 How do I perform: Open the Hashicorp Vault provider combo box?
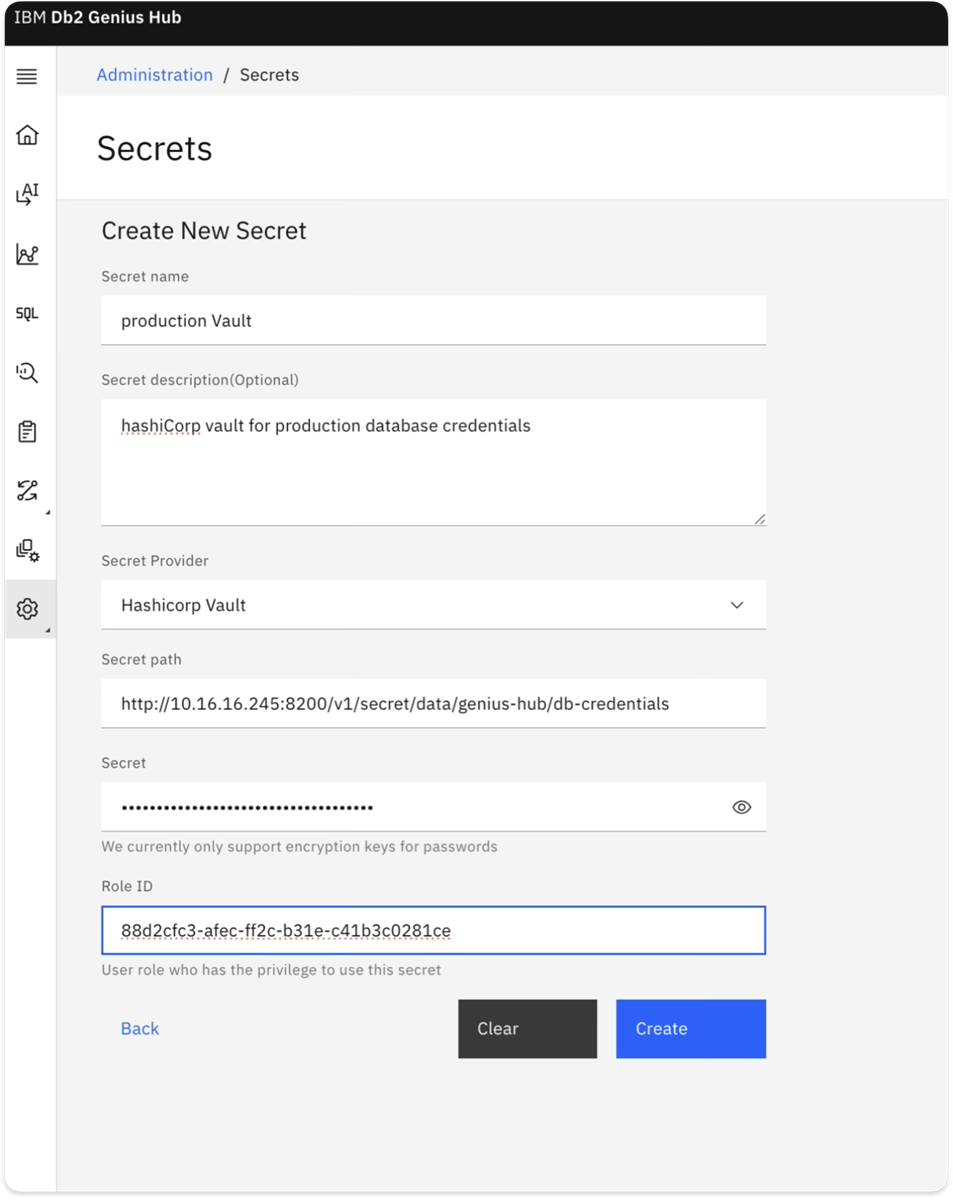(433, 605)
